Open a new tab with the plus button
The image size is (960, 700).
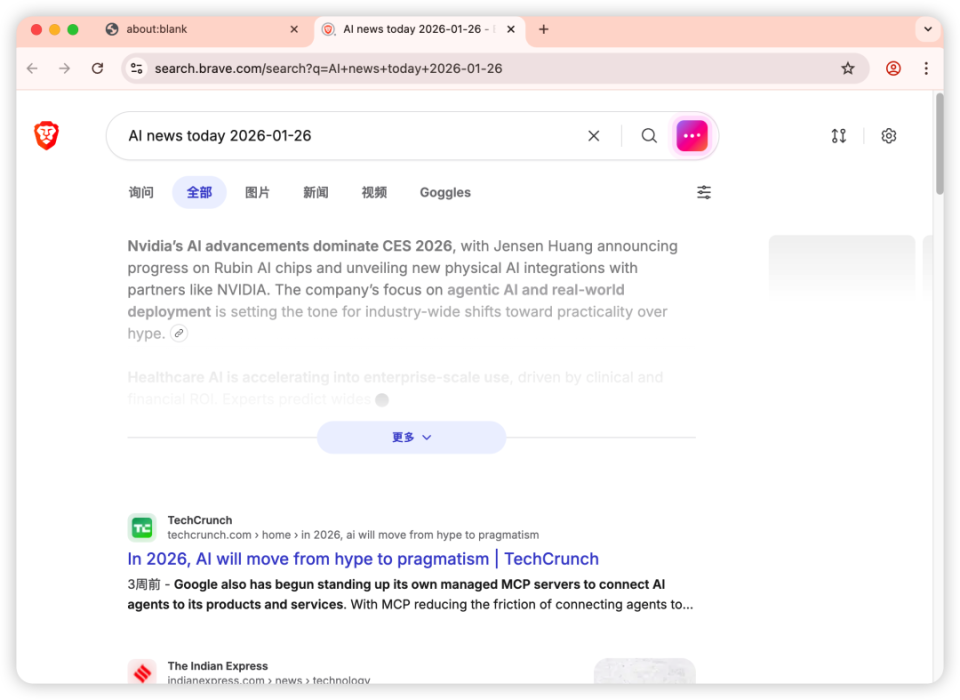[544, 29]
